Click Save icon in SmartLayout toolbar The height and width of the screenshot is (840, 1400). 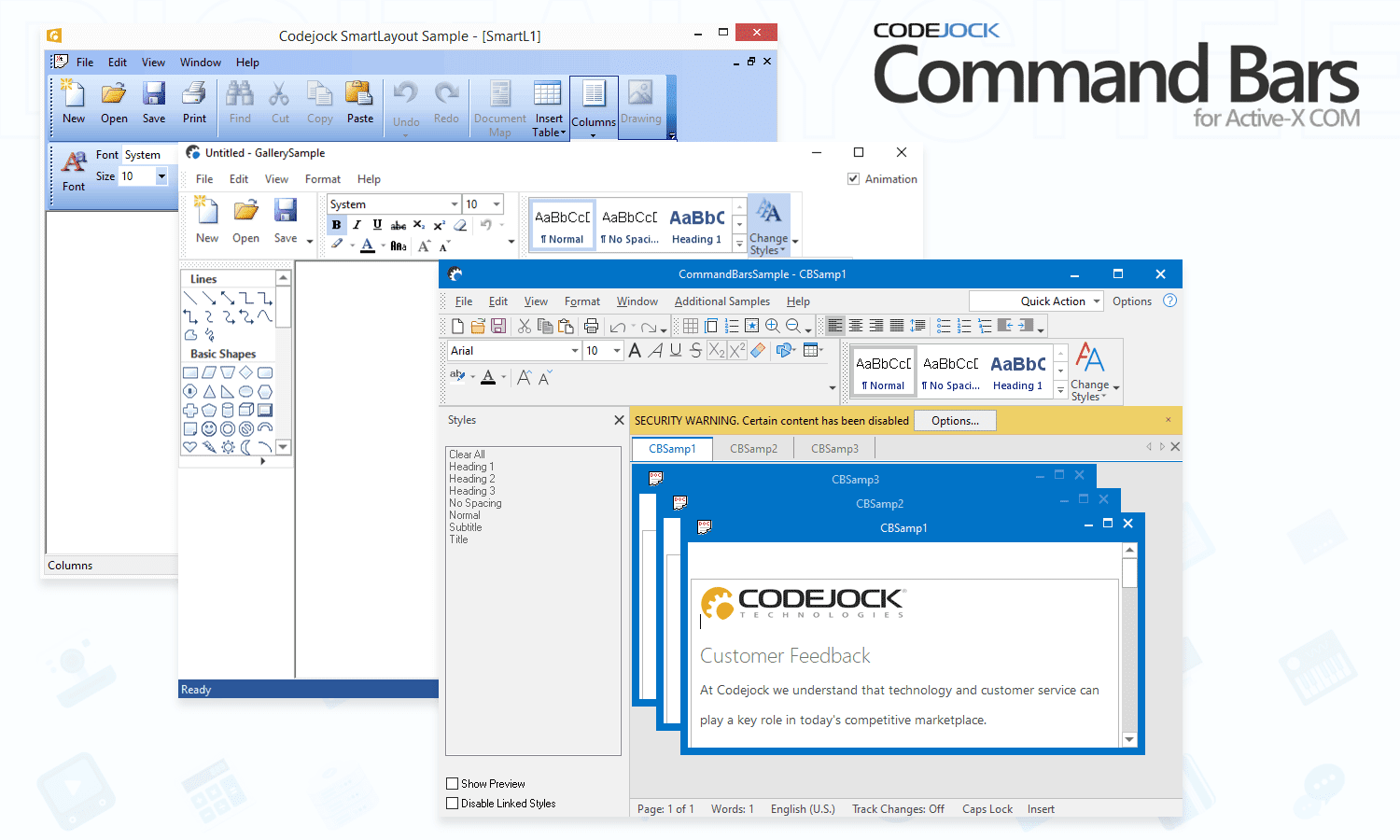click(154, 92)
